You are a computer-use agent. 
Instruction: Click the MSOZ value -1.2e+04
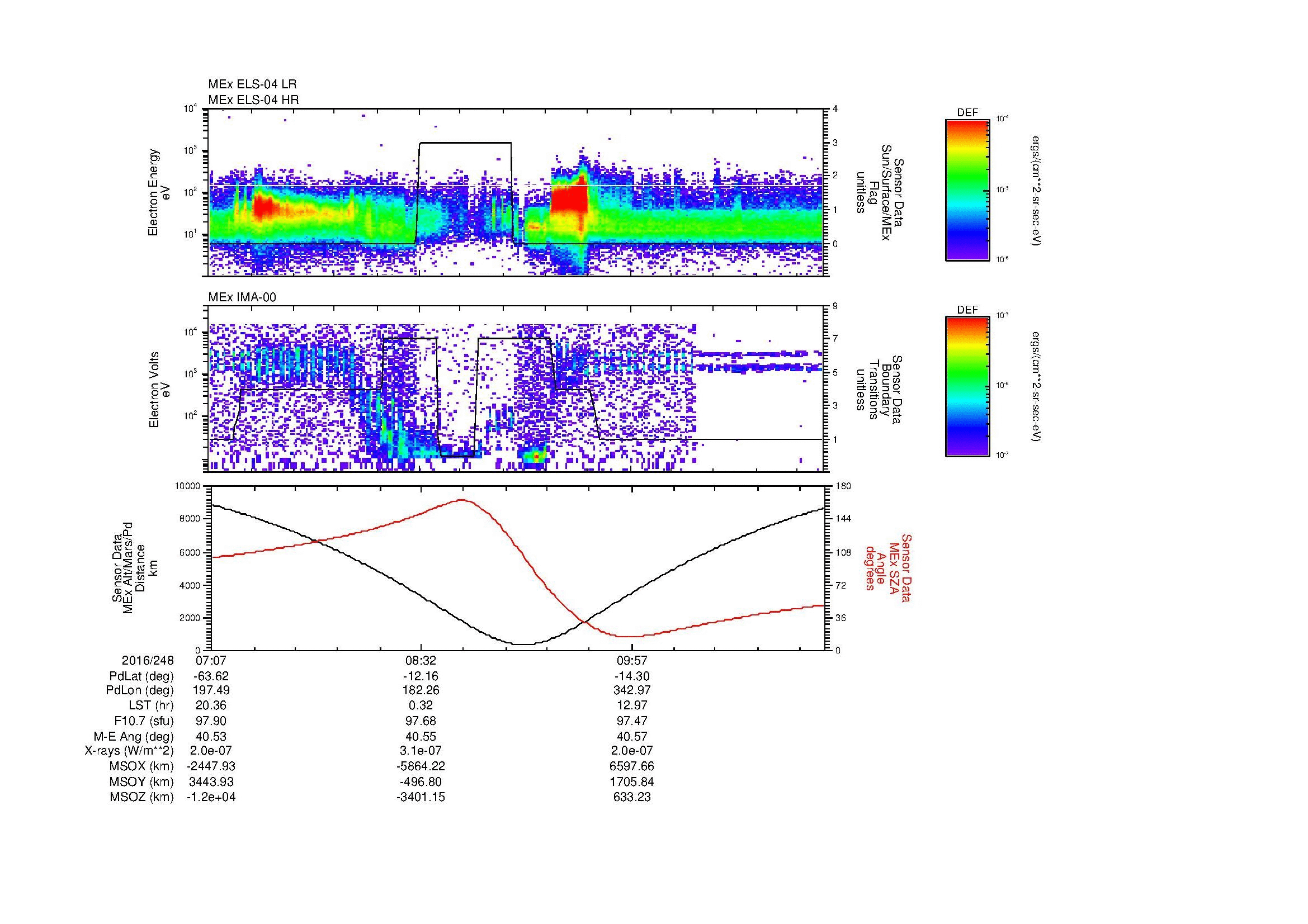211,797
